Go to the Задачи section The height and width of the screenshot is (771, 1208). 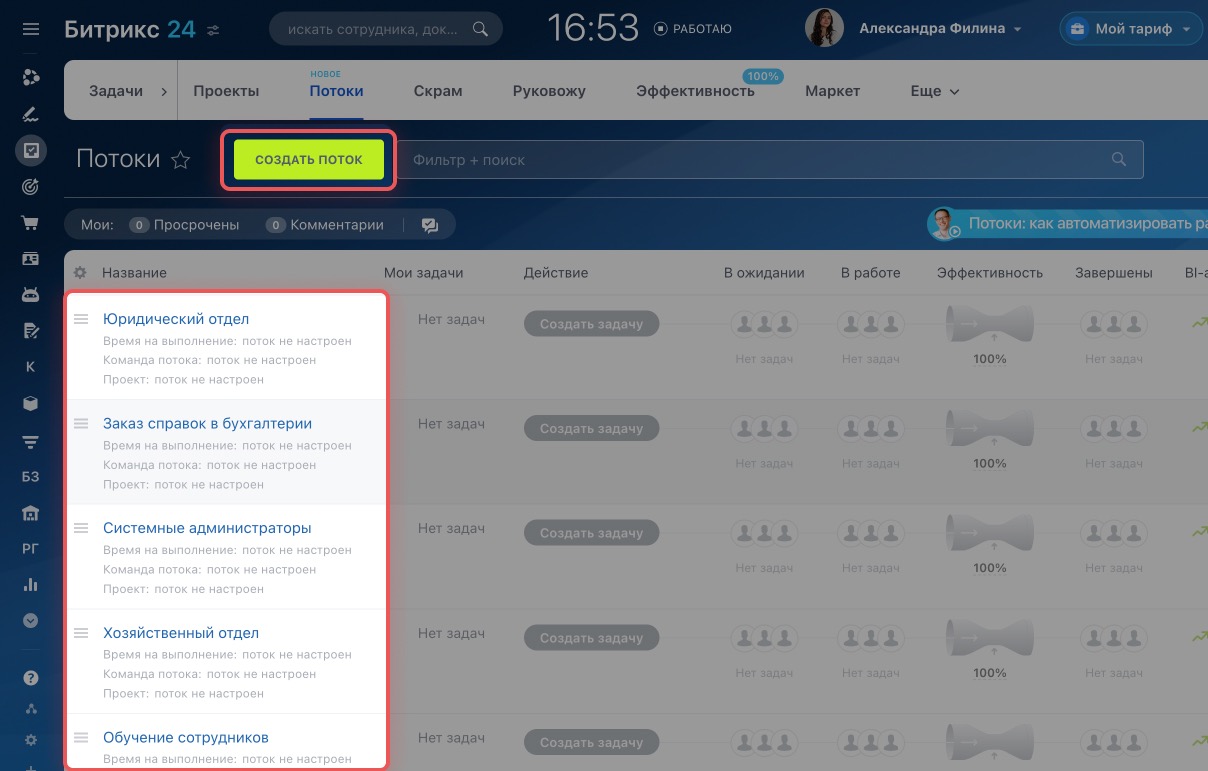pos(116,90)
